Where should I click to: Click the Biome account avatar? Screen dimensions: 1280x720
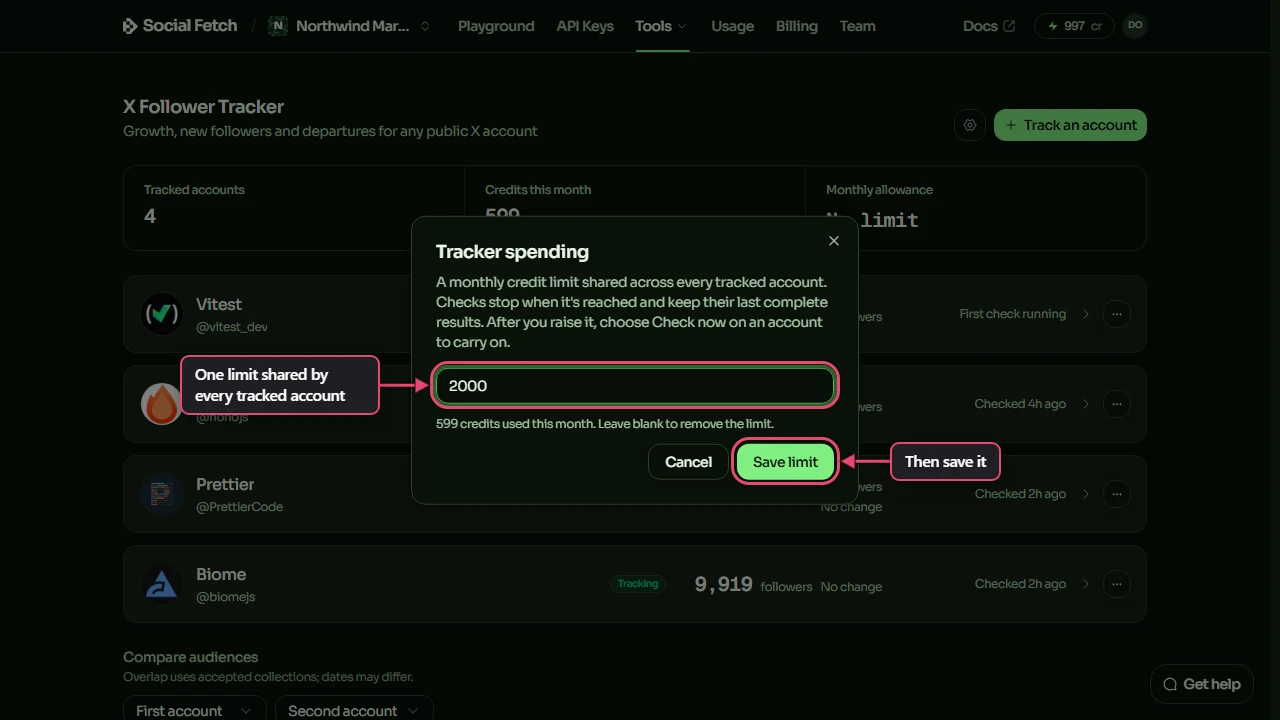click(161, 584)
